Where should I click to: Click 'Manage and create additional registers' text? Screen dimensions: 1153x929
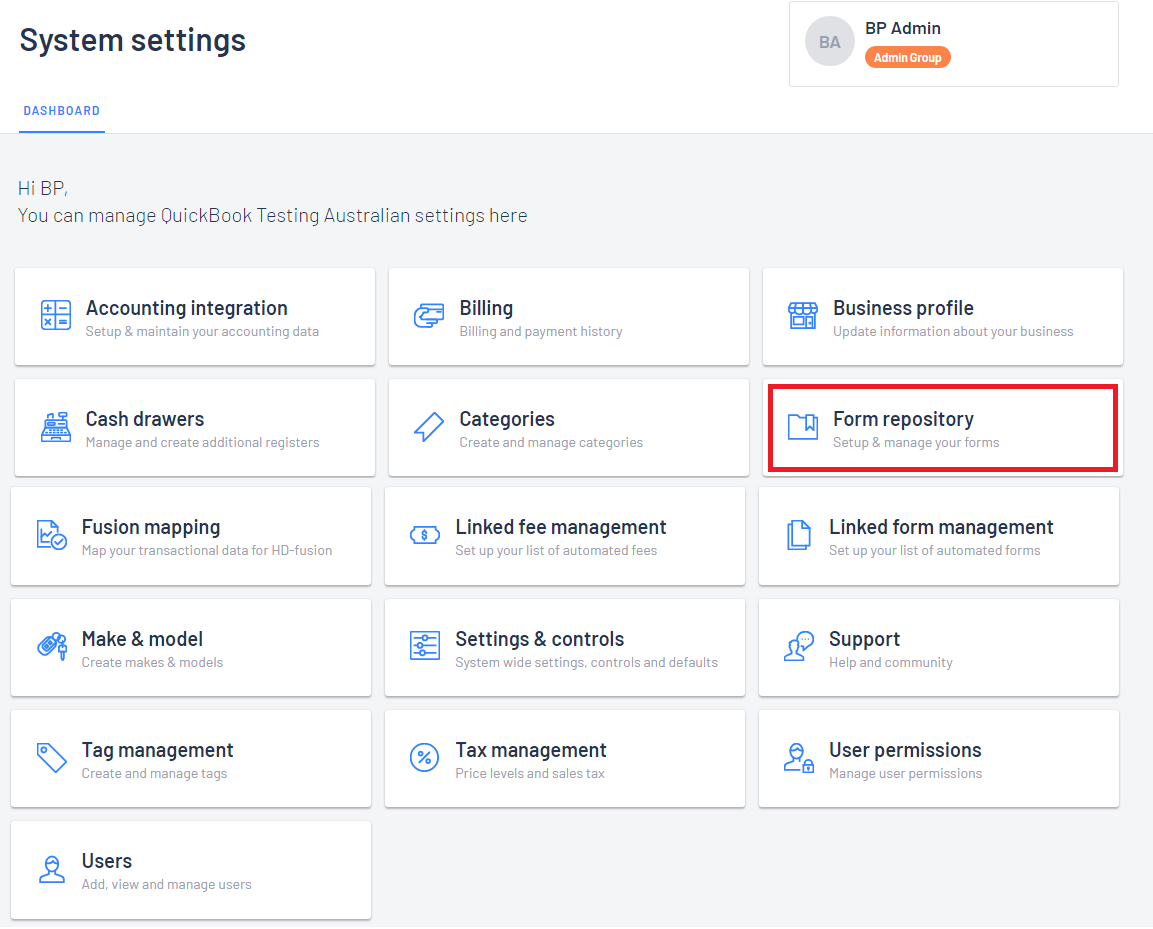202,443
